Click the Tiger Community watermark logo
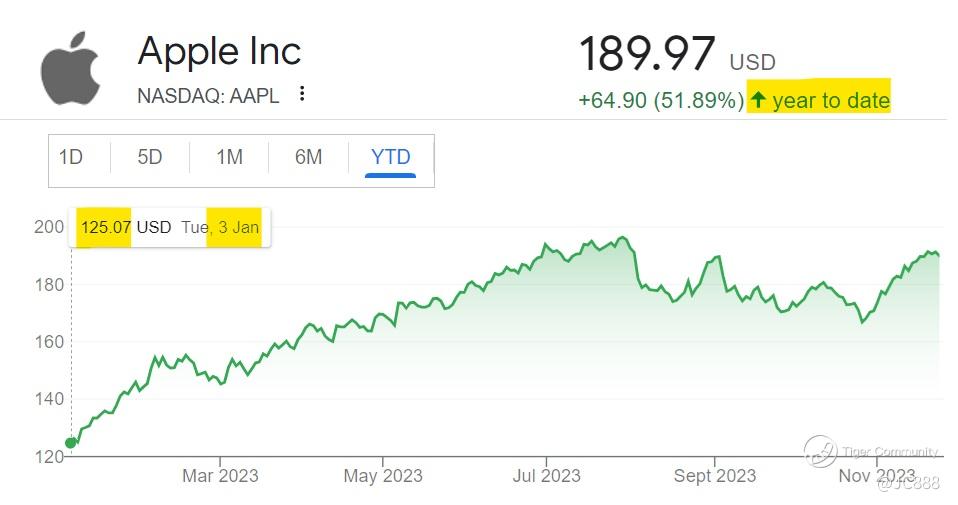 click(820, 451)
